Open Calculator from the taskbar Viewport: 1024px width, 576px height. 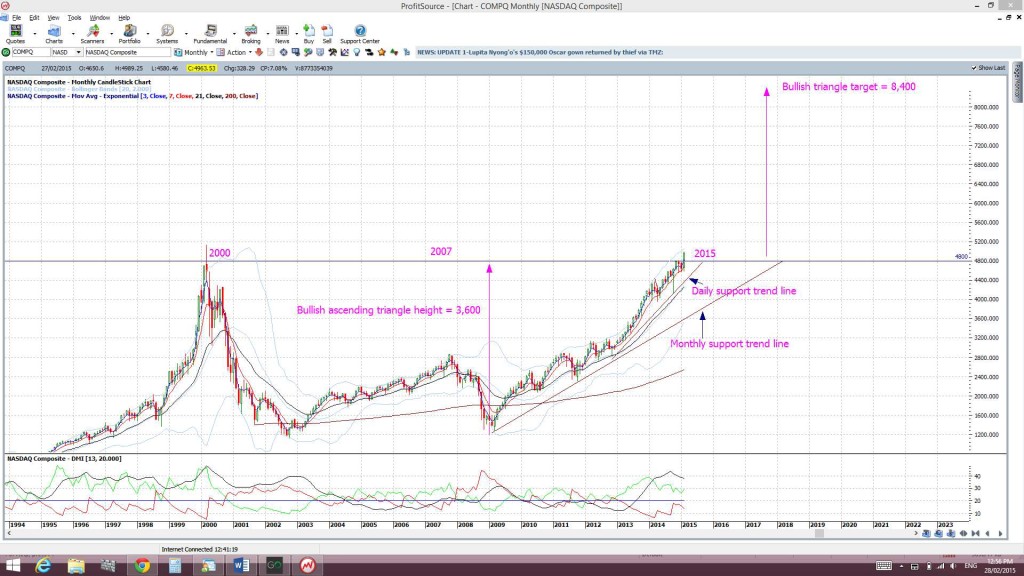point(175,566)
